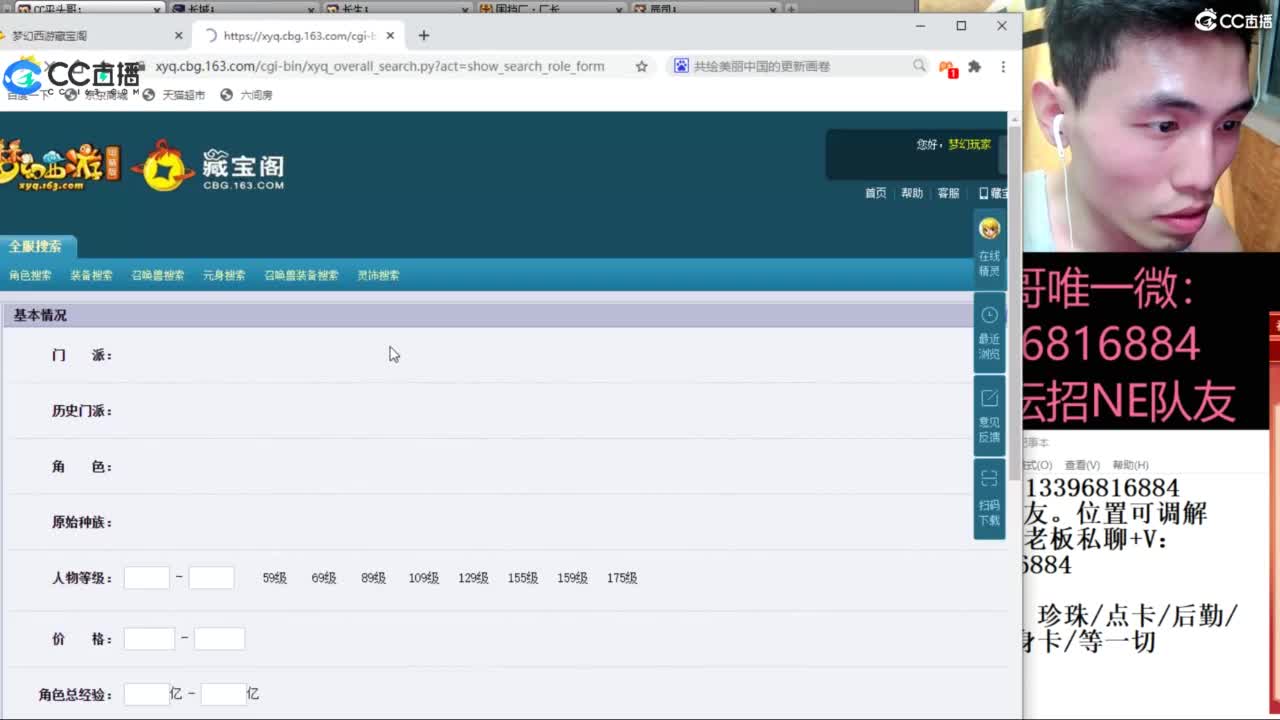Open the 客服 customer service link
The image size is (1280, 720).
(948, 193)
